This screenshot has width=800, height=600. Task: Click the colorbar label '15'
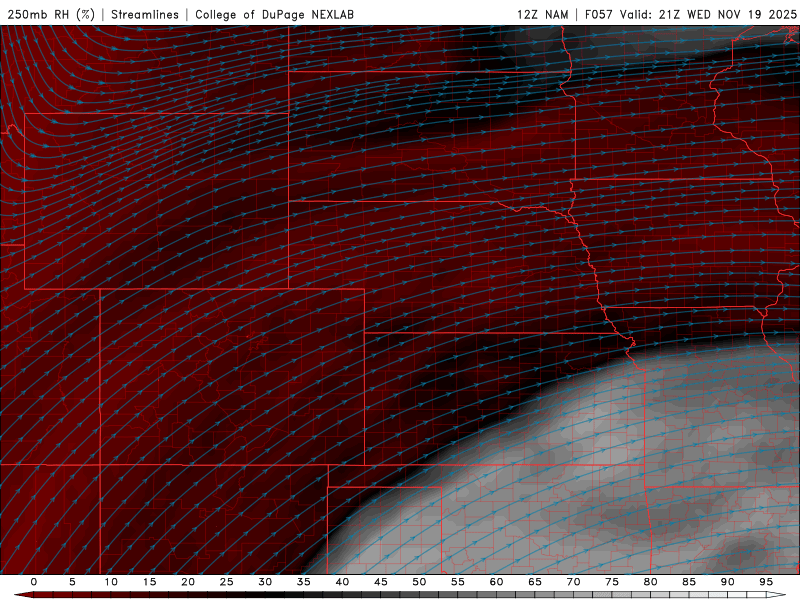coord(149,582)
